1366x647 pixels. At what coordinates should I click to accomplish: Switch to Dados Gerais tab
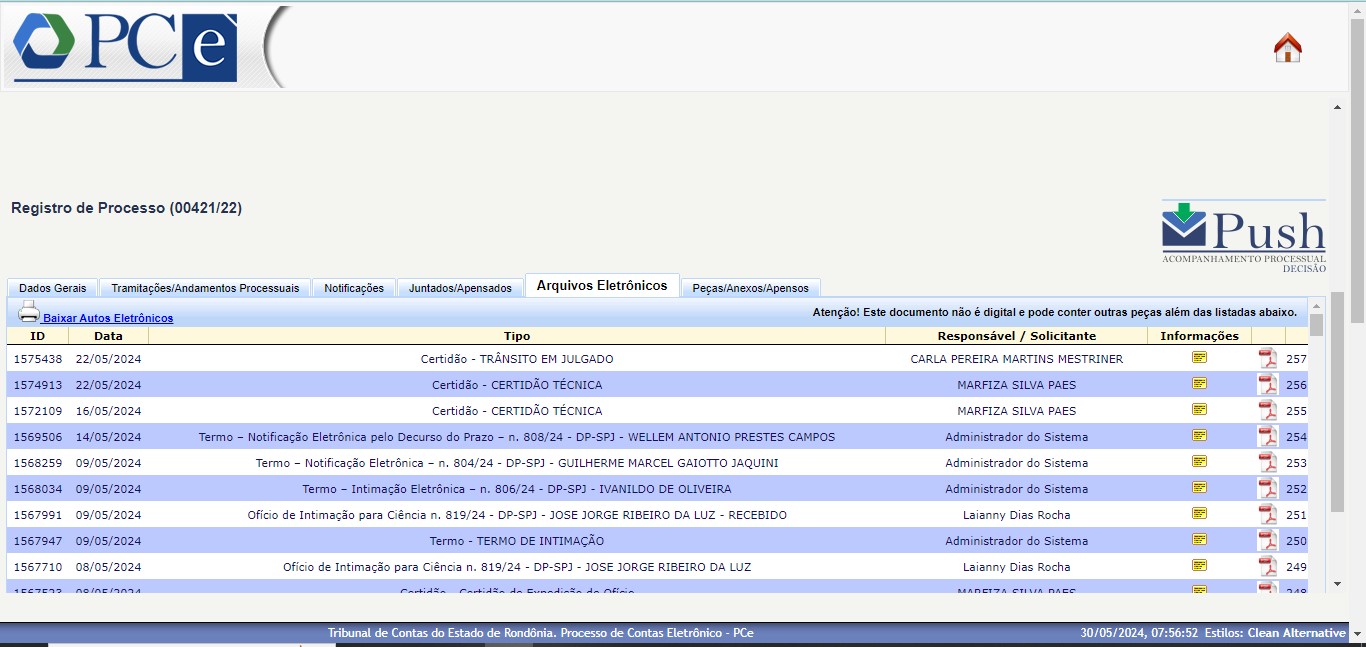pyautogui.click(x=52, y=288)
